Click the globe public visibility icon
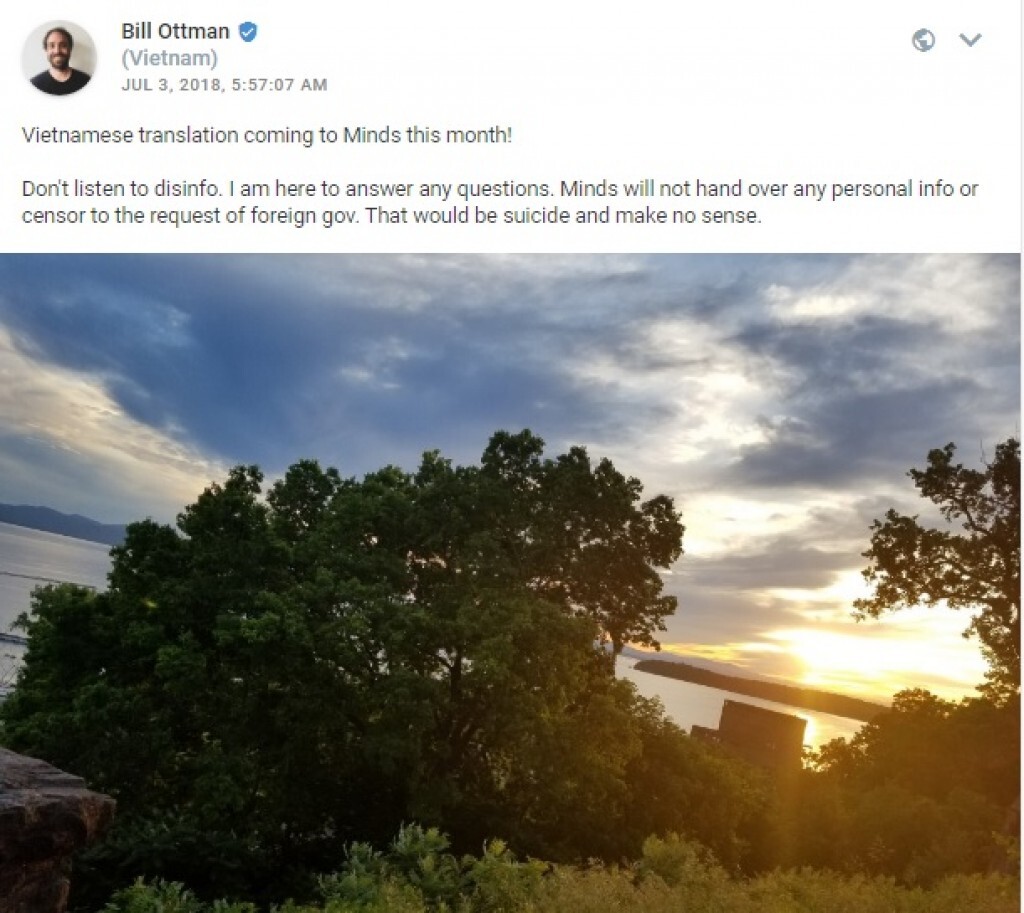The width and height of the screenshot is (1024, 913). coord(924,40)
